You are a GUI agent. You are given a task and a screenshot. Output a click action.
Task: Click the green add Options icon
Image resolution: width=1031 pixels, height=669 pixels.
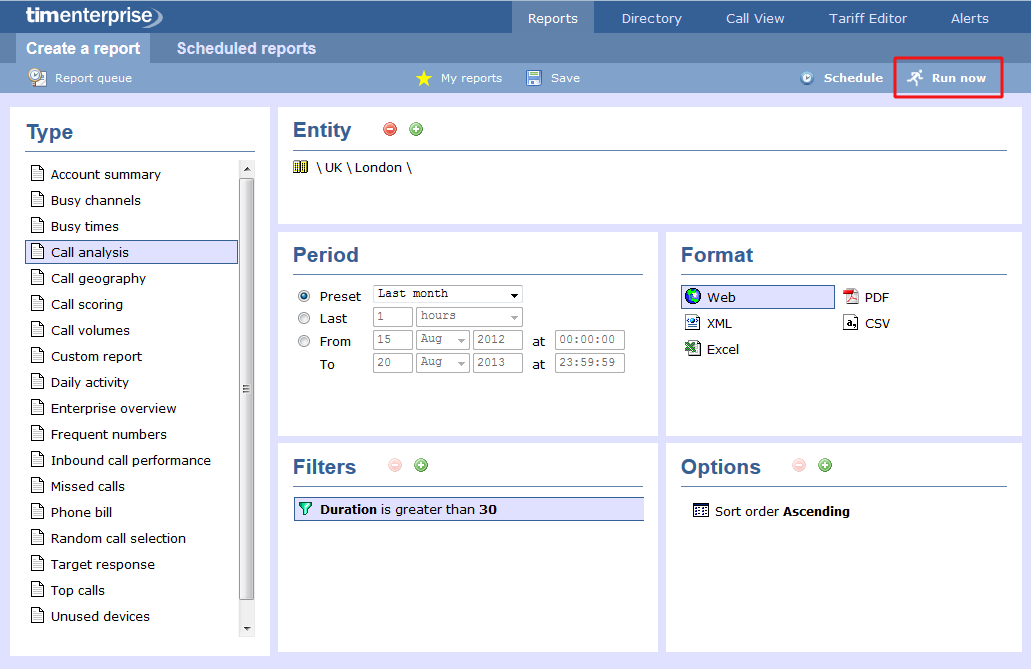(825, 465)
